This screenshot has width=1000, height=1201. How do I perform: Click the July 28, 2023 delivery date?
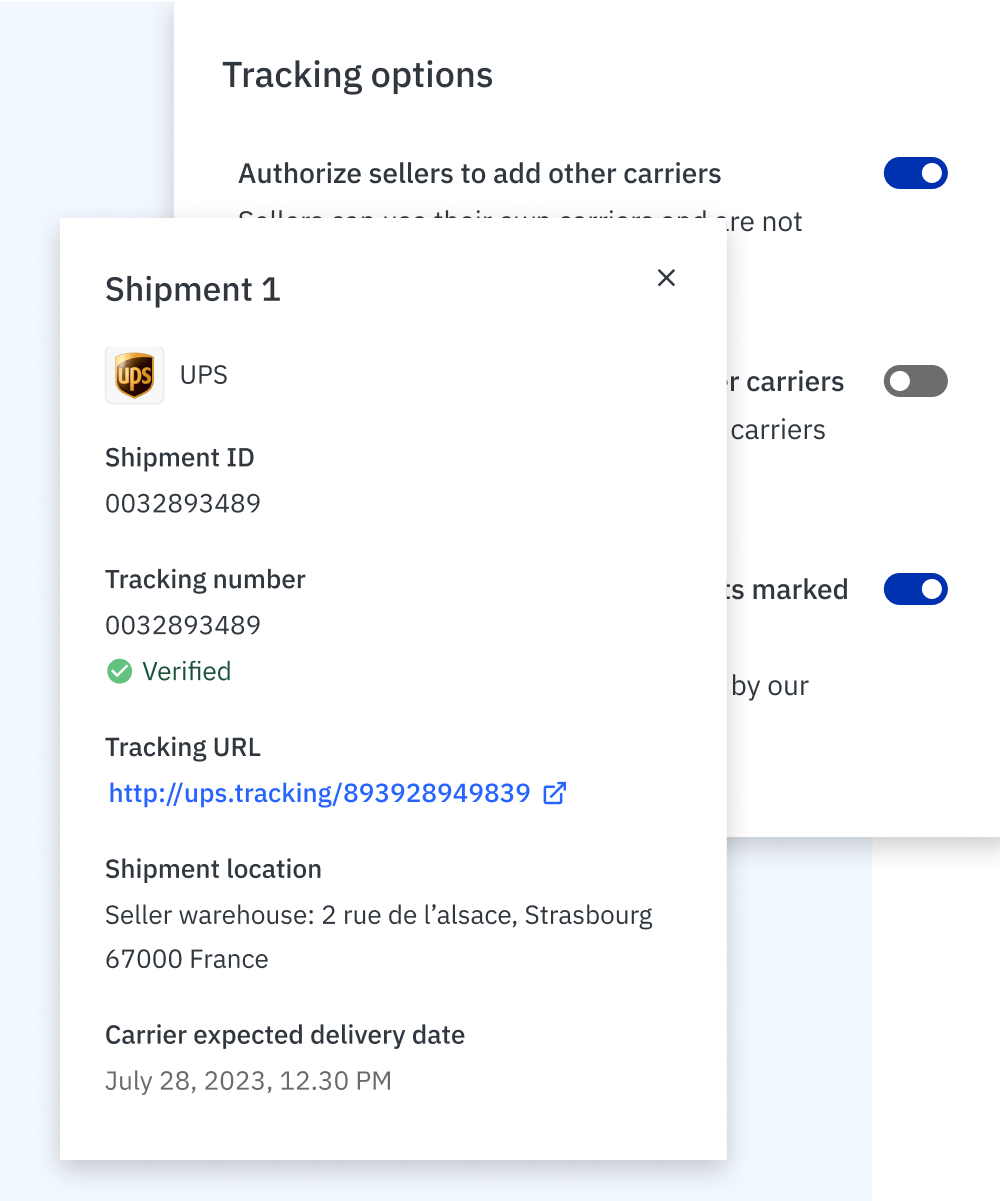coord(248,1081)
